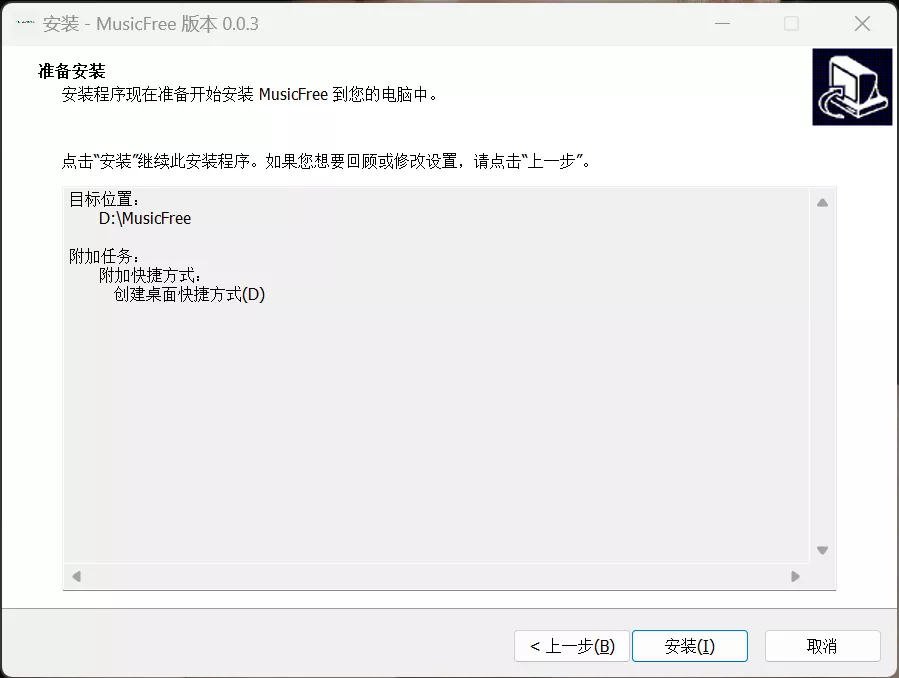
Task: Click the setup wizard disk icon
Action: pos(851,87)
